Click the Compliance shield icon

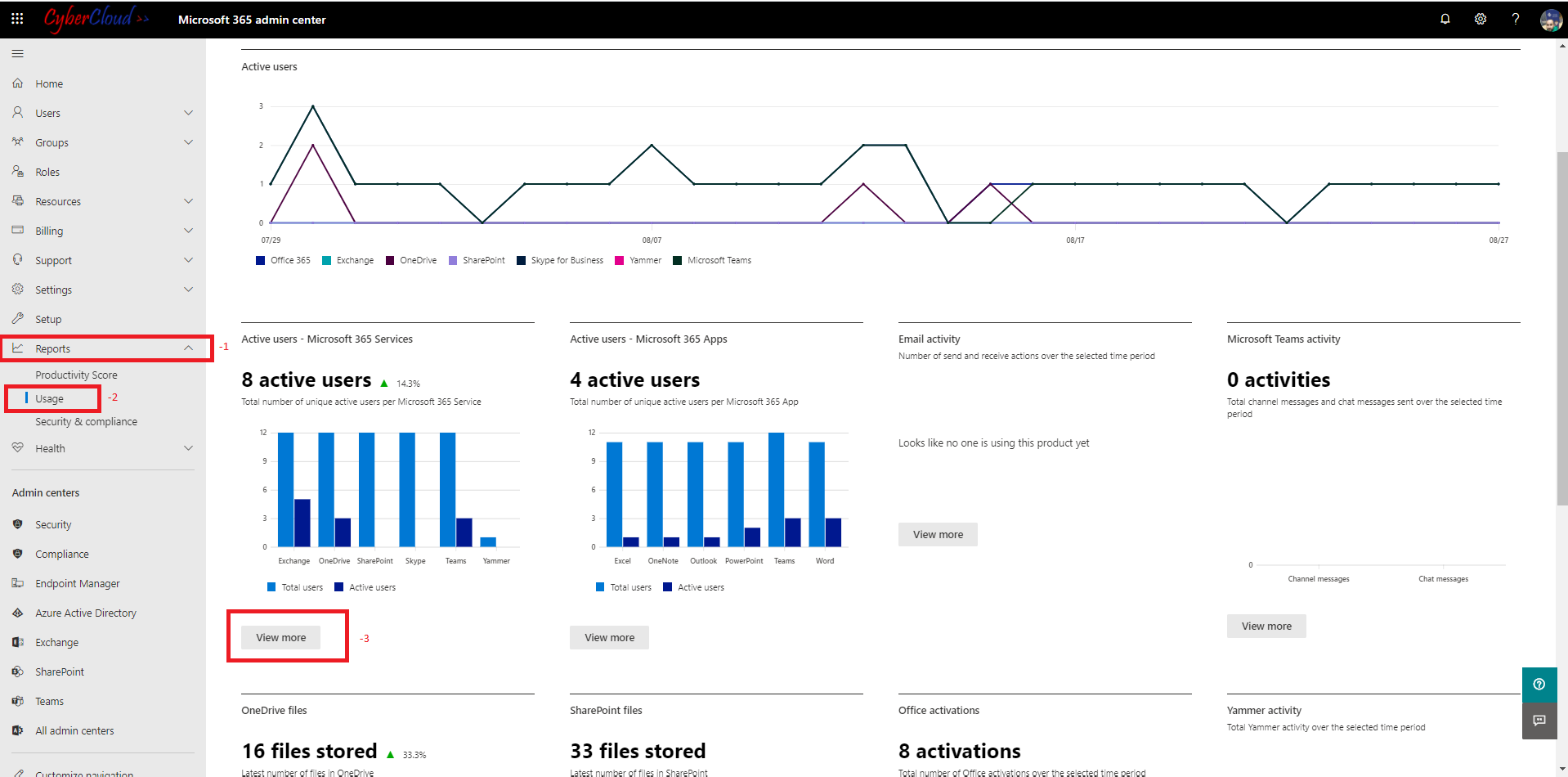[x=18, y=554]
